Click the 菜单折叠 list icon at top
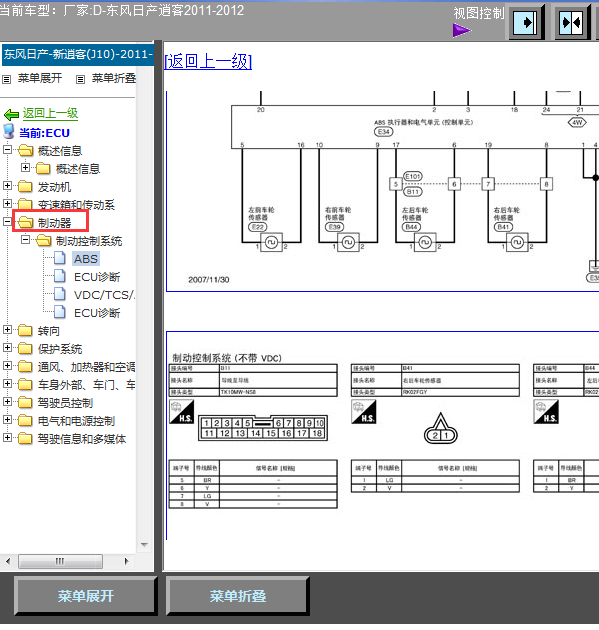599x630 pixels. pos(80,79)
